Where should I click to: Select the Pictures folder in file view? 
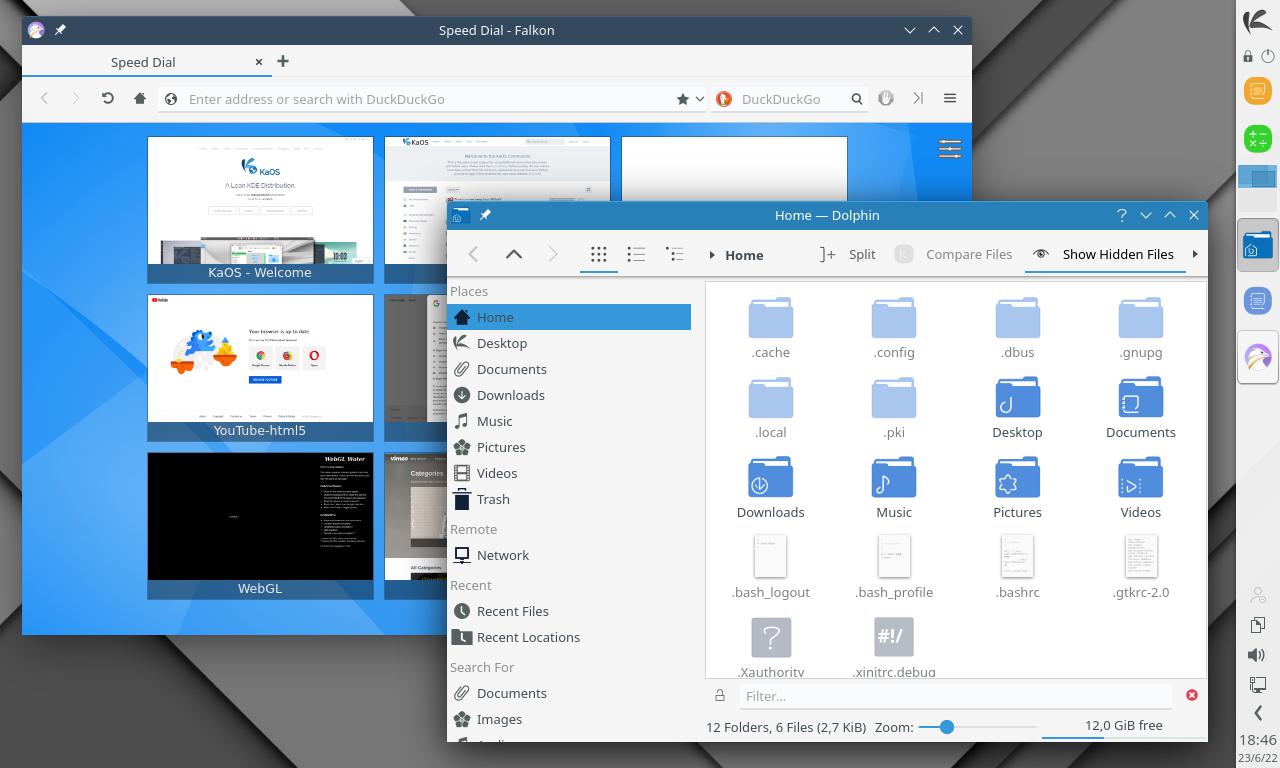pos(1017,487)
